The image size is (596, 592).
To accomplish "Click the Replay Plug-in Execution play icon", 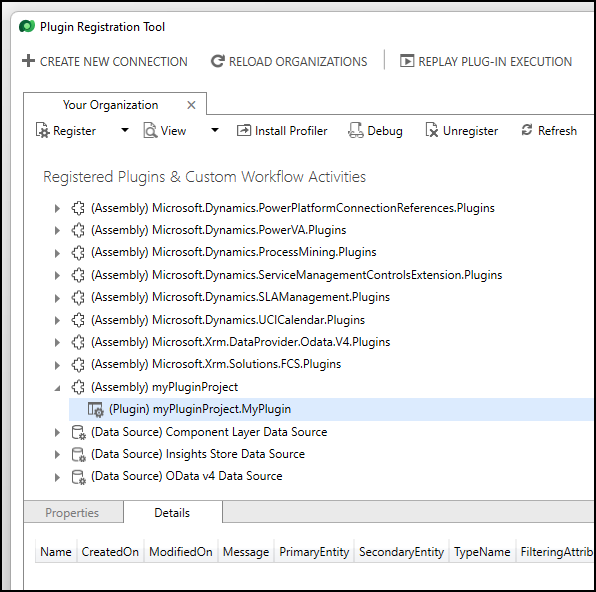I will pos(407,61).
